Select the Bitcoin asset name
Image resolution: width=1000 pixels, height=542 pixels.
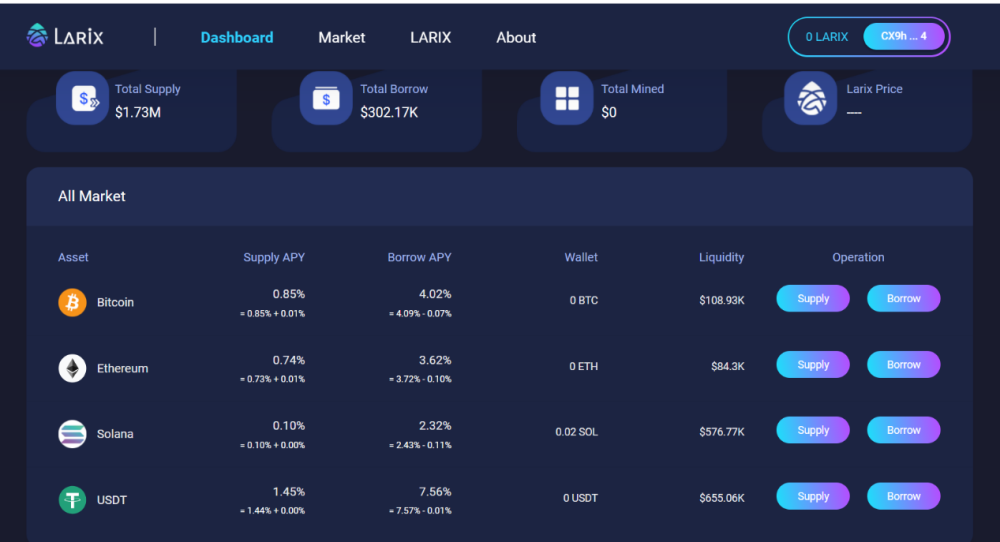pos(115,302)
